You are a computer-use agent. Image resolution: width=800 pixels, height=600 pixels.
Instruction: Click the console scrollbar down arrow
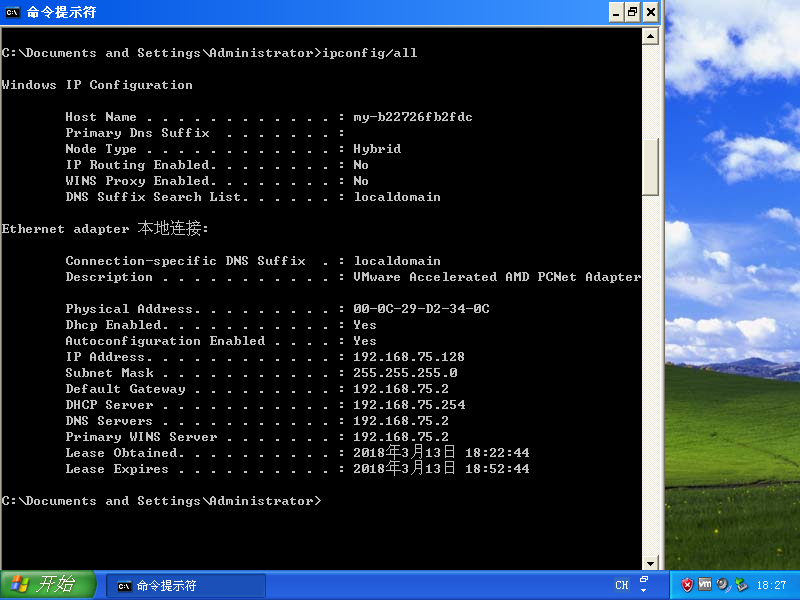(650, 563)
